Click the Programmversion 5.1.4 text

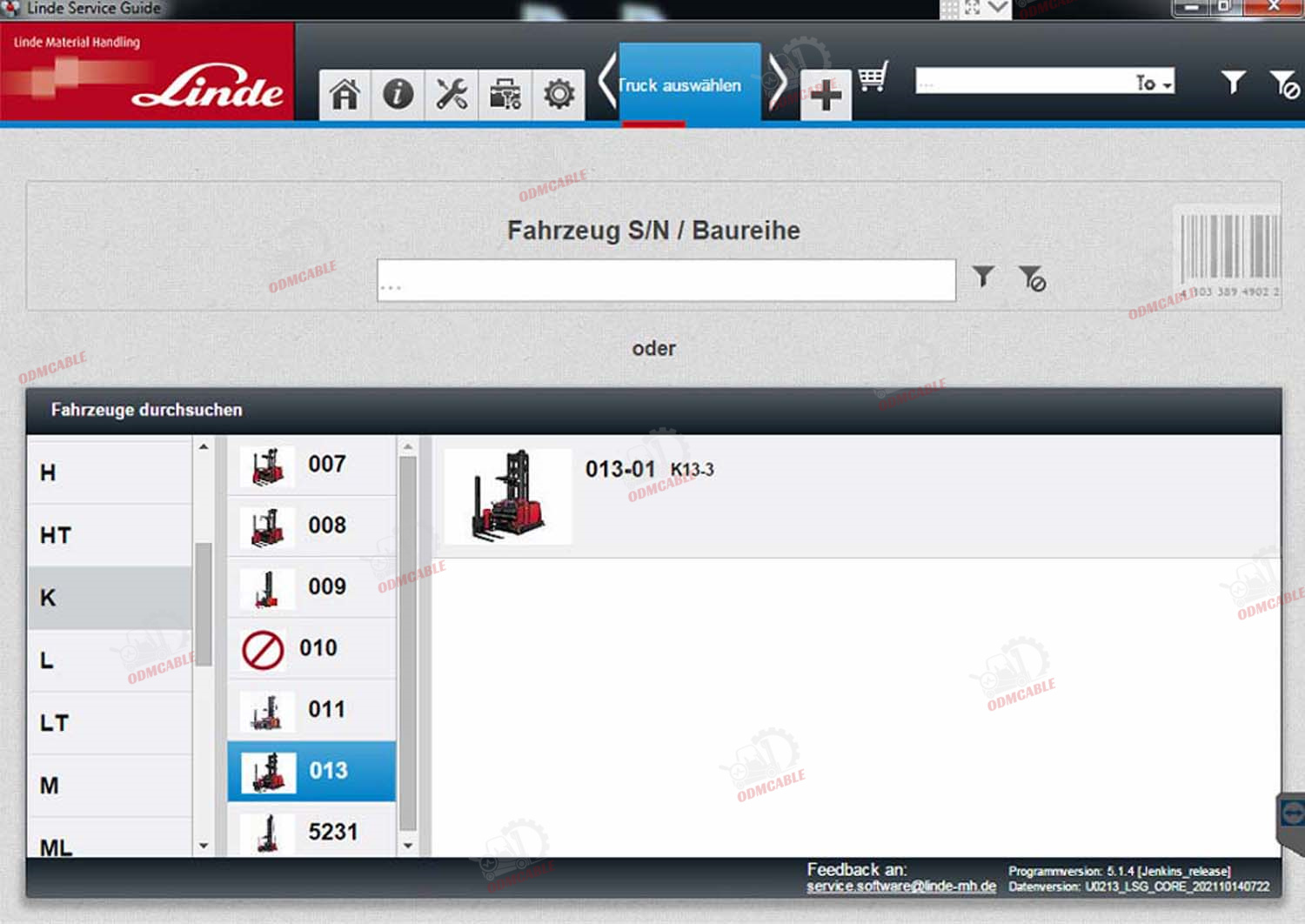[1120, 871]
